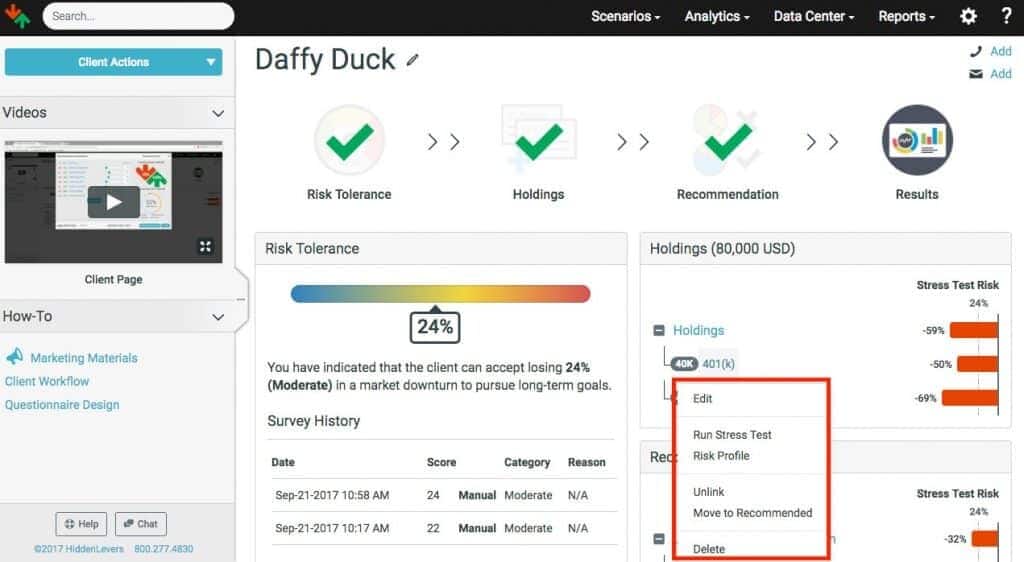Click into the Search field
Viewport: 1024px width, 562px height.
(x=138, y=16)
